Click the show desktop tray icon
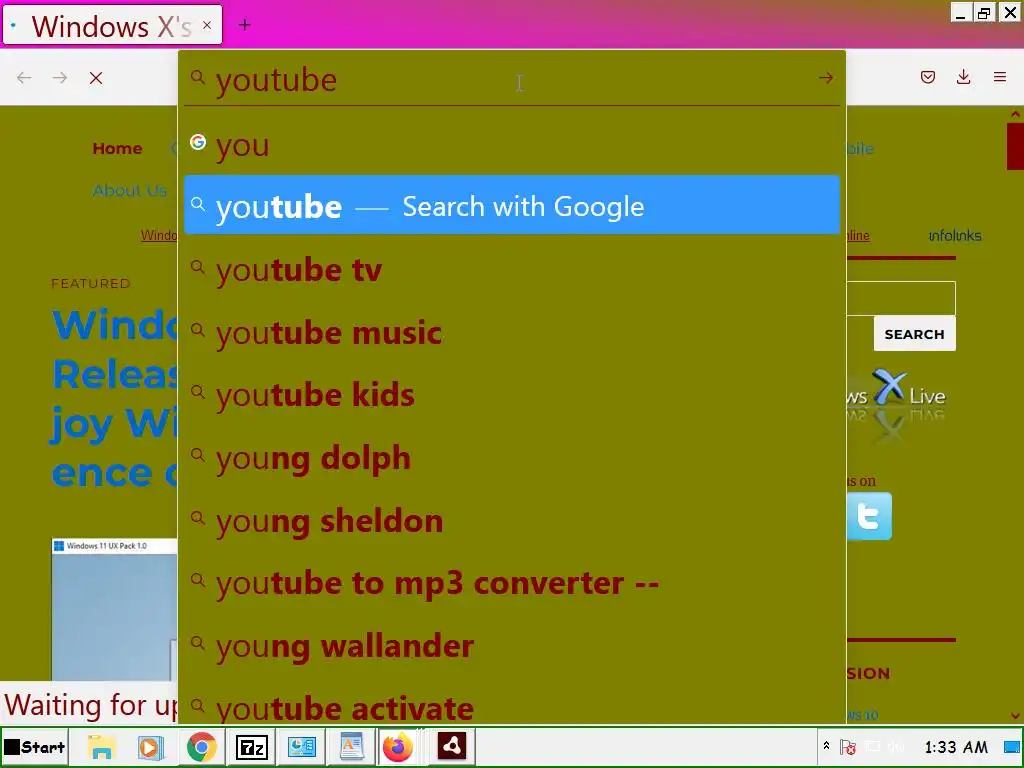The width and height of the screenshot is (1024, 768). [1012, 746]
